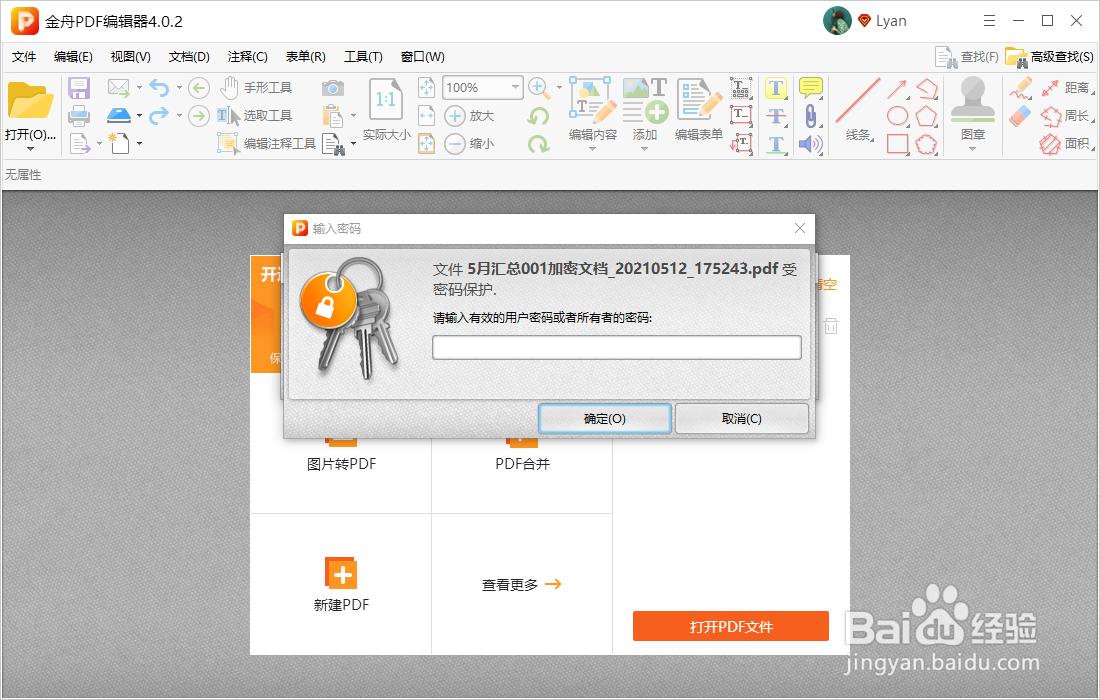The width and height of the screenshot is (1100, 700).
Task: Confirm password with 确定(O) button
Action: pyautogui.click(x=604, y=418)
